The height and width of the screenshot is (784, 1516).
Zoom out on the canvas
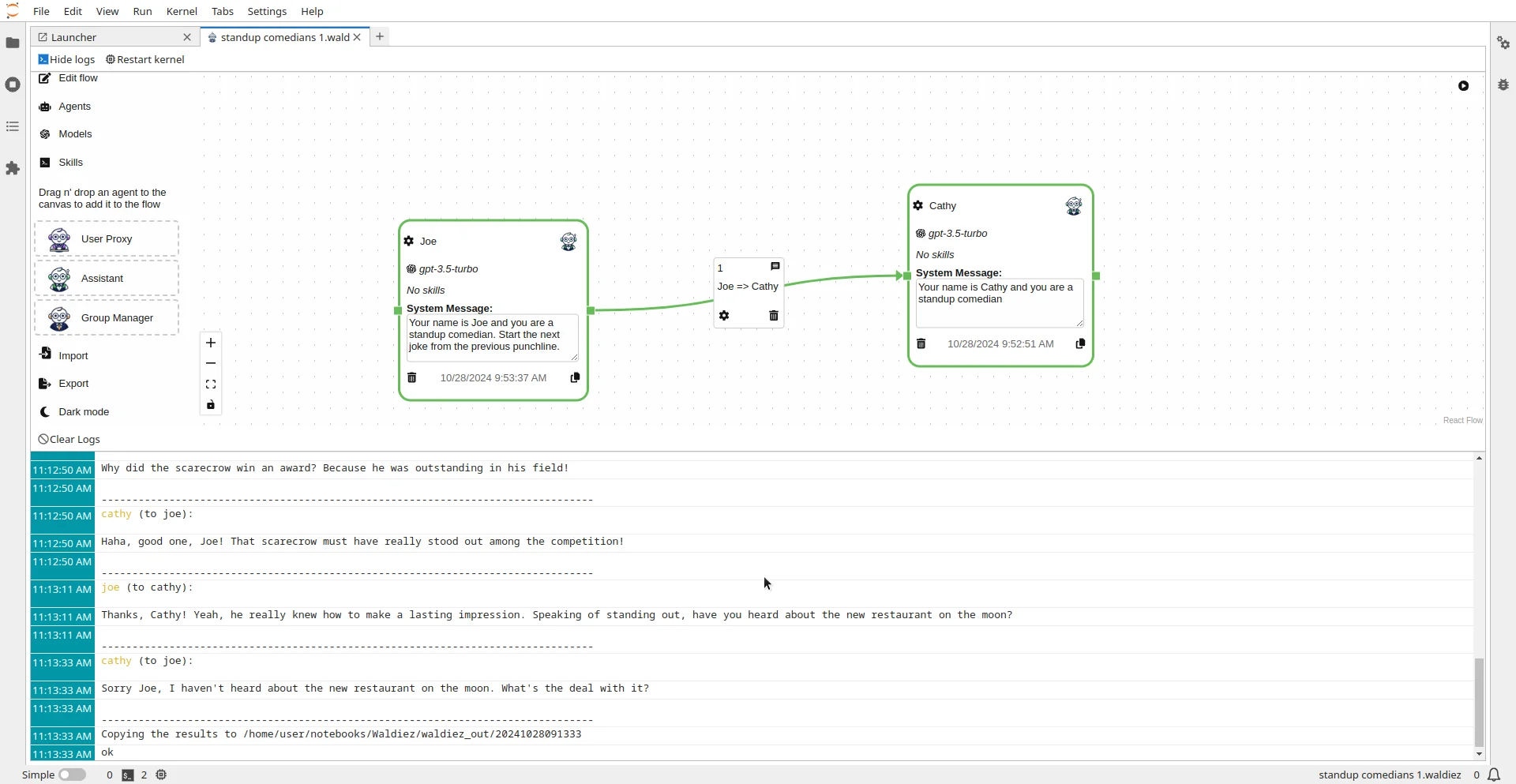pos(211,363)
